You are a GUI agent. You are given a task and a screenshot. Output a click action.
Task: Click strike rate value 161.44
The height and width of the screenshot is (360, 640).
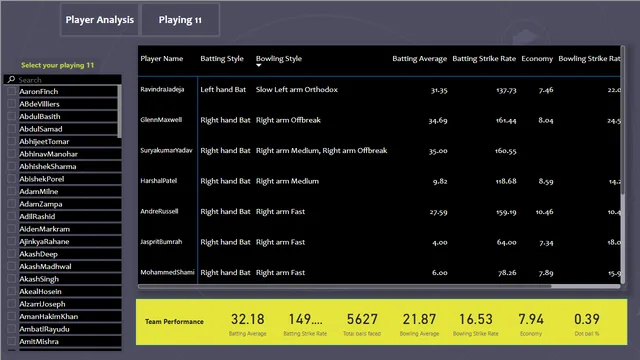pos(506,120)
